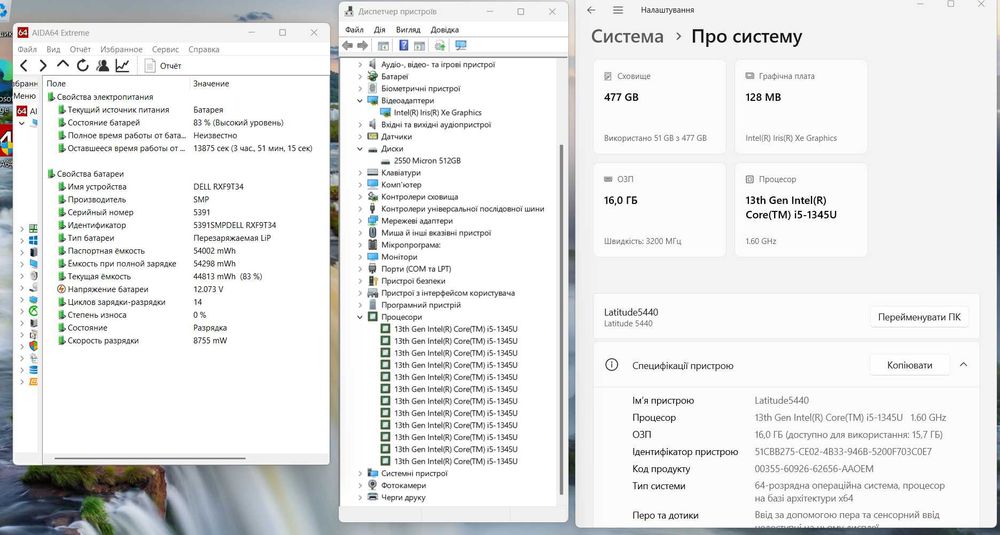Click the Система breadcrumb link in Settings
This screenshot has width=1000, height=535.
tap(627, 36)
